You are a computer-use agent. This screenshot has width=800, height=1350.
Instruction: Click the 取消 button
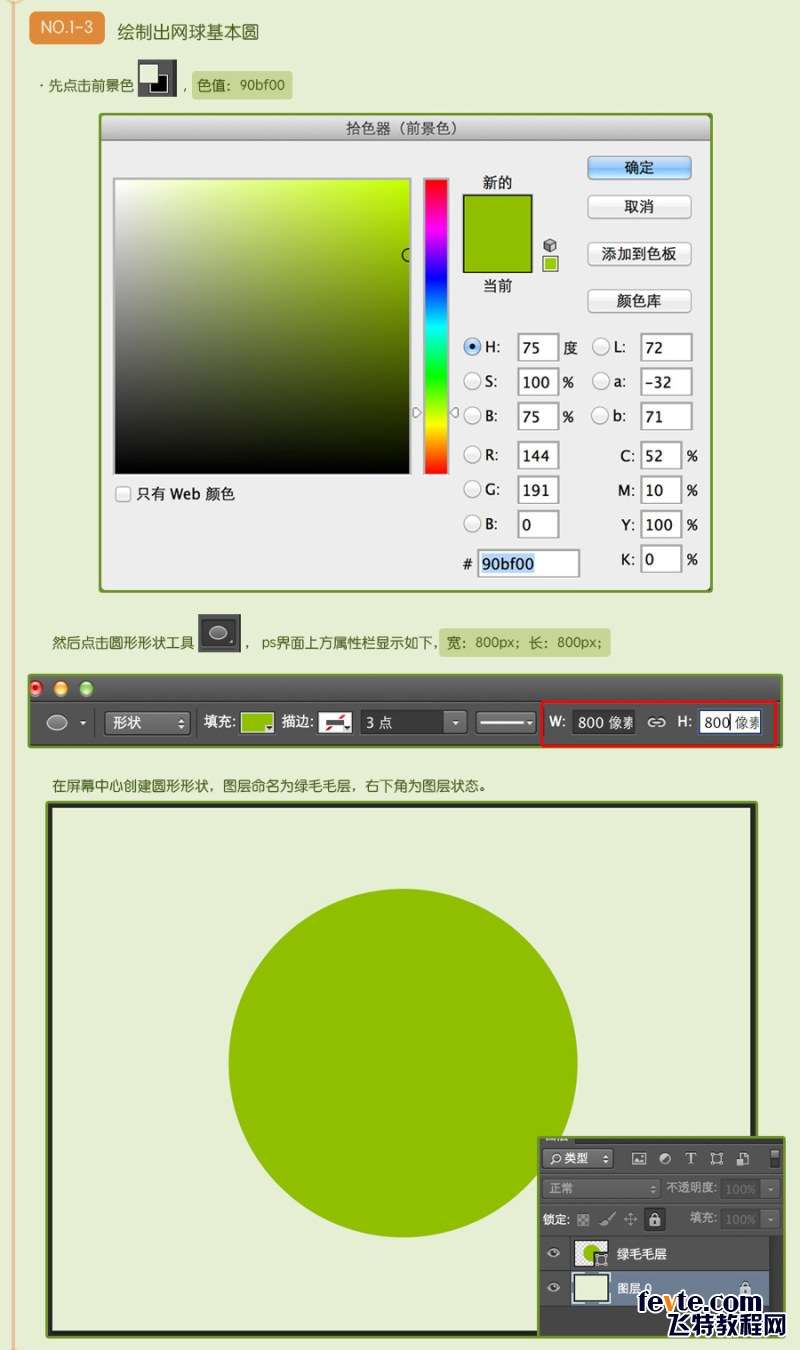[x=639, y=207]
